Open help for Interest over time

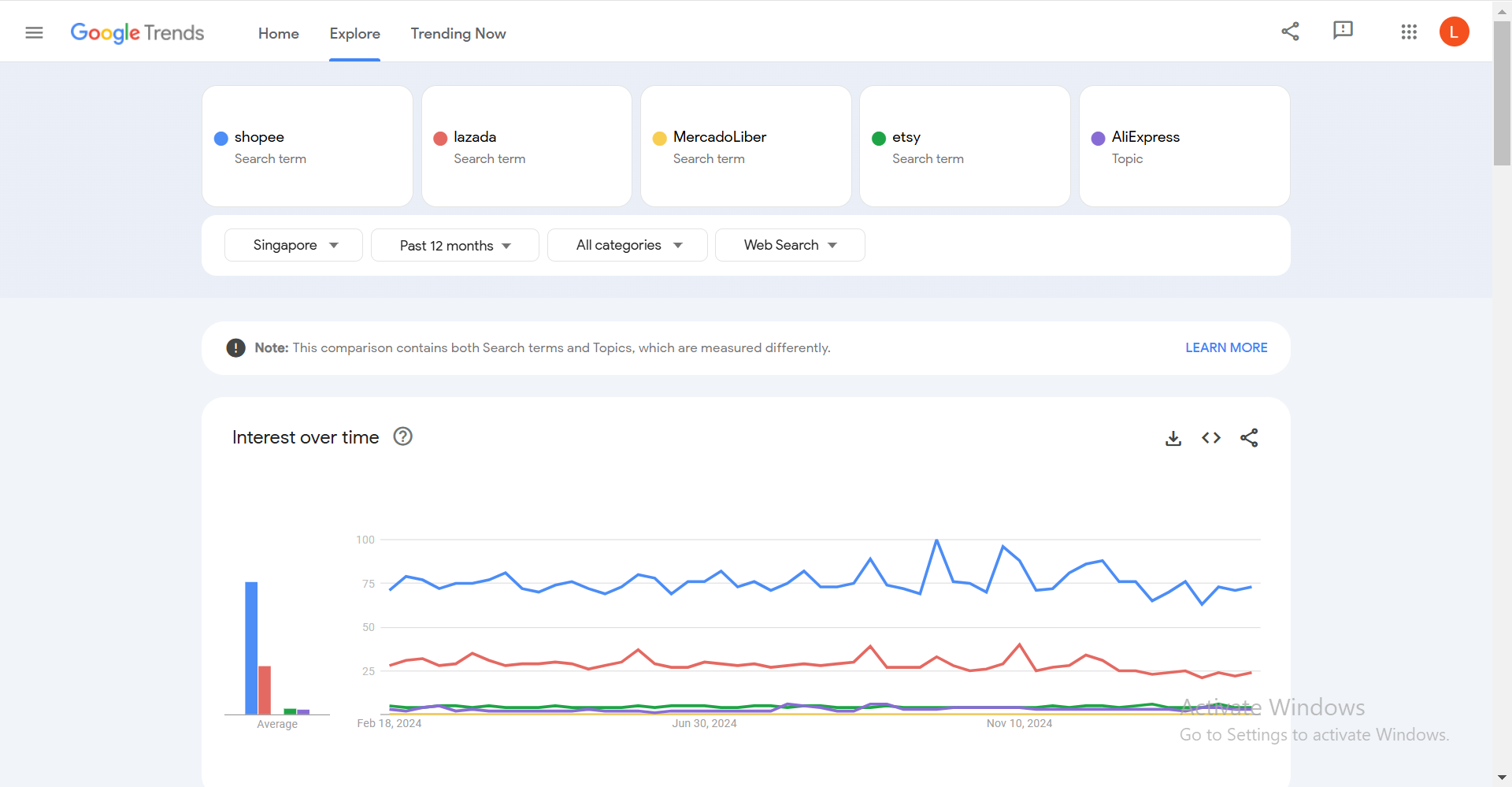[402, 436]
